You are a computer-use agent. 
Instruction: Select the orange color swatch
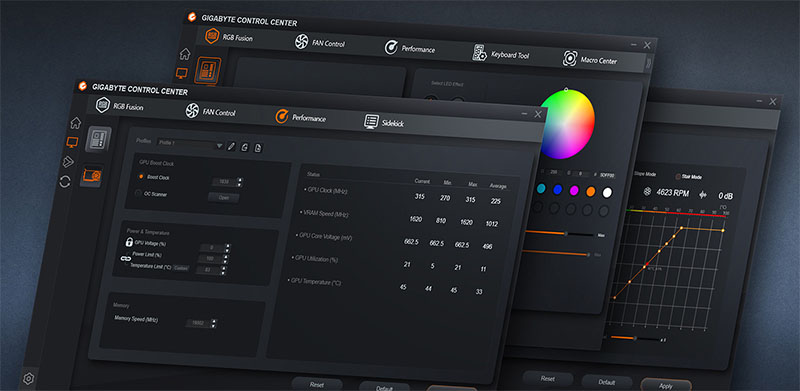[x=591, y=191]
